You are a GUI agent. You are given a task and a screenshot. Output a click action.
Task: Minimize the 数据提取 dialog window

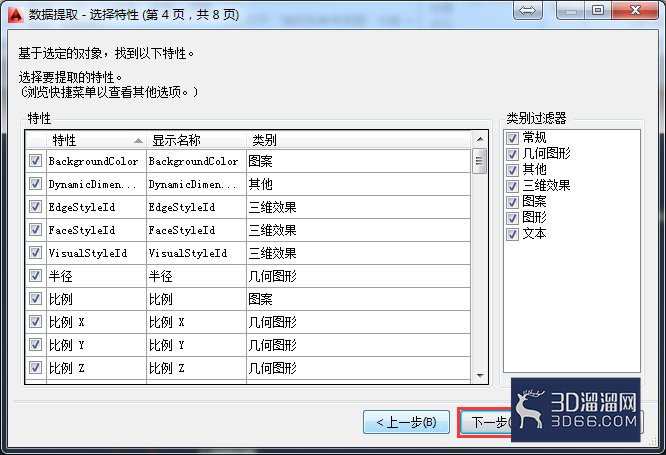point(571,11)
